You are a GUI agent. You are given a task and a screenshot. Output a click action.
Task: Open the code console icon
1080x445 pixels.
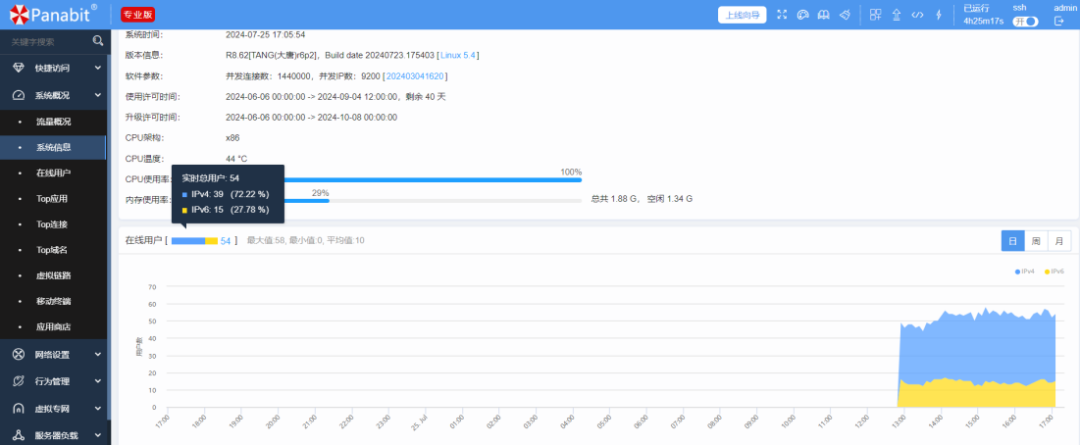point(917,14)
